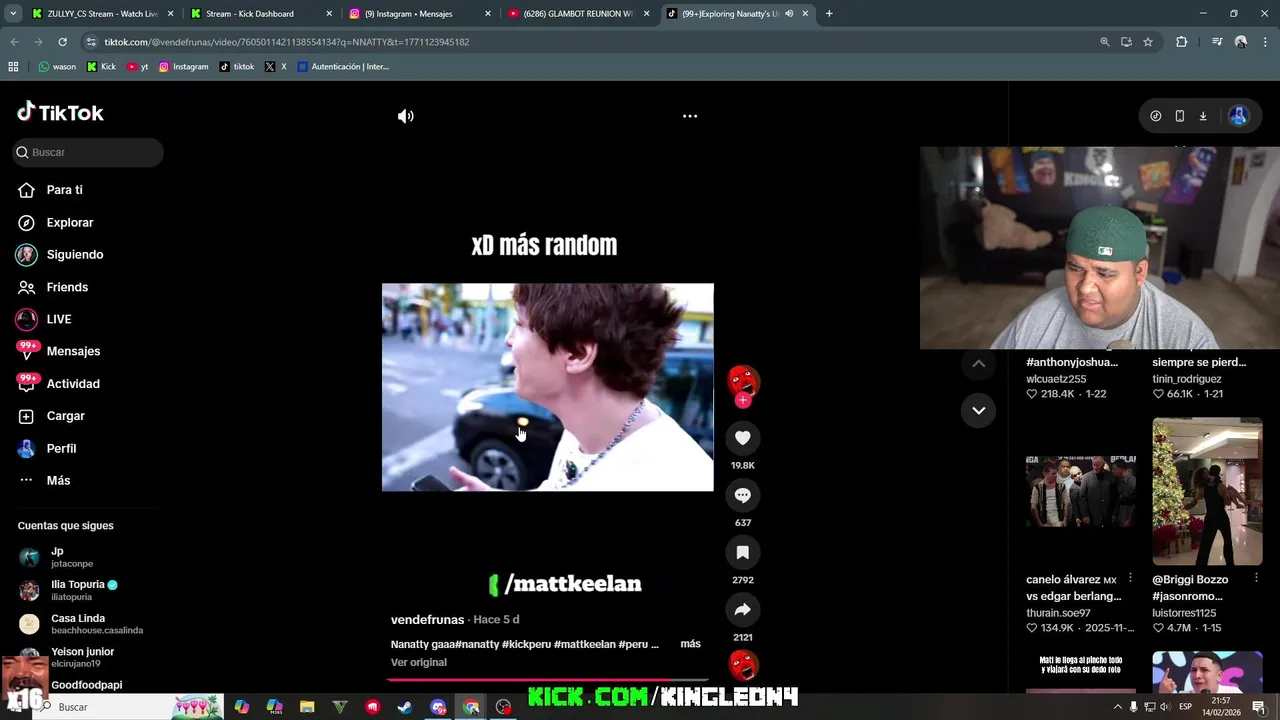Bookmark this page with star icon
The width and height of the screenshot is (1280, 720).
pyautogui.click(x=1148, y=42)
